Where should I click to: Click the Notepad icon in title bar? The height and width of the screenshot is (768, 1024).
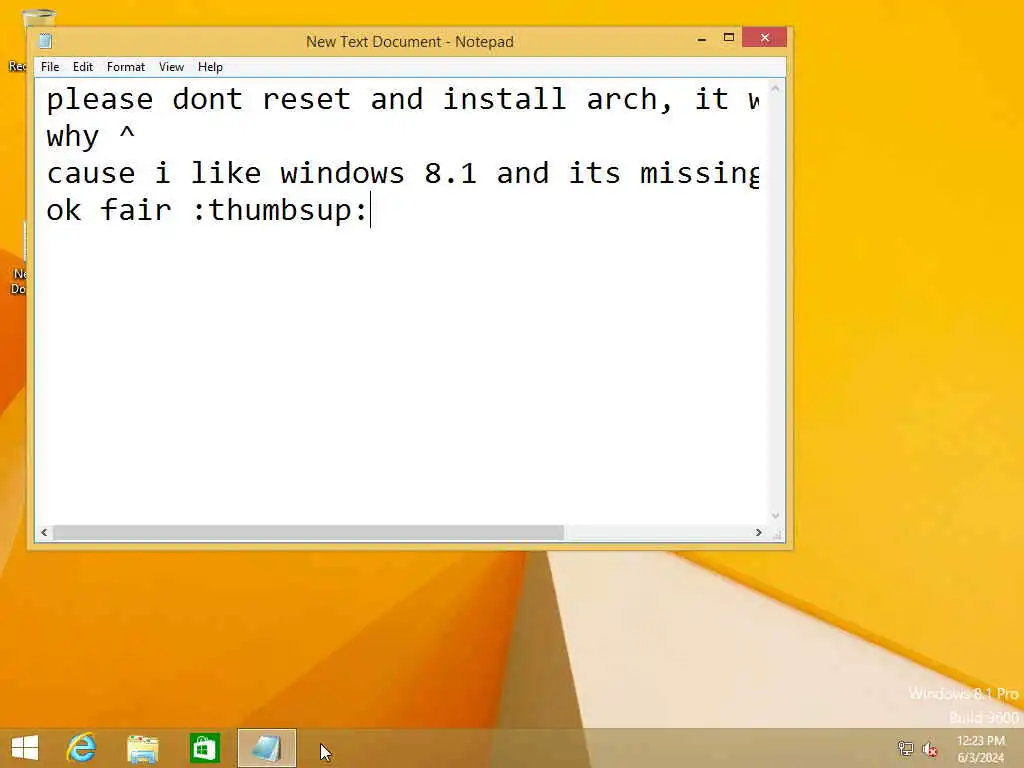pos(45,41)
